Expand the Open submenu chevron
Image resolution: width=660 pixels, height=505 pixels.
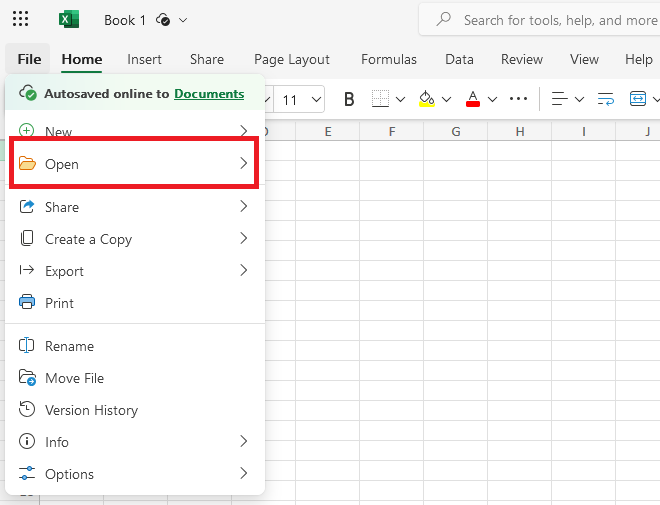pyautogui.click(x=243, y=163)
